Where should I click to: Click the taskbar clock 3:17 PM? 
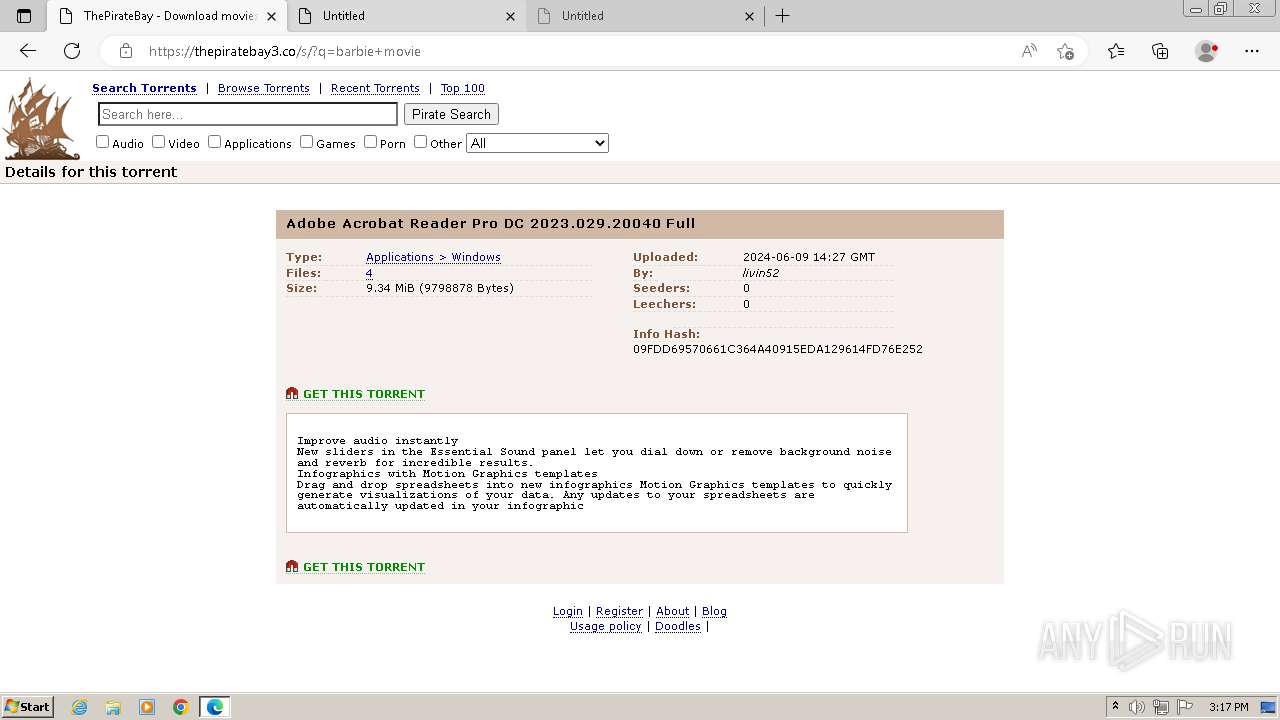1228,707
